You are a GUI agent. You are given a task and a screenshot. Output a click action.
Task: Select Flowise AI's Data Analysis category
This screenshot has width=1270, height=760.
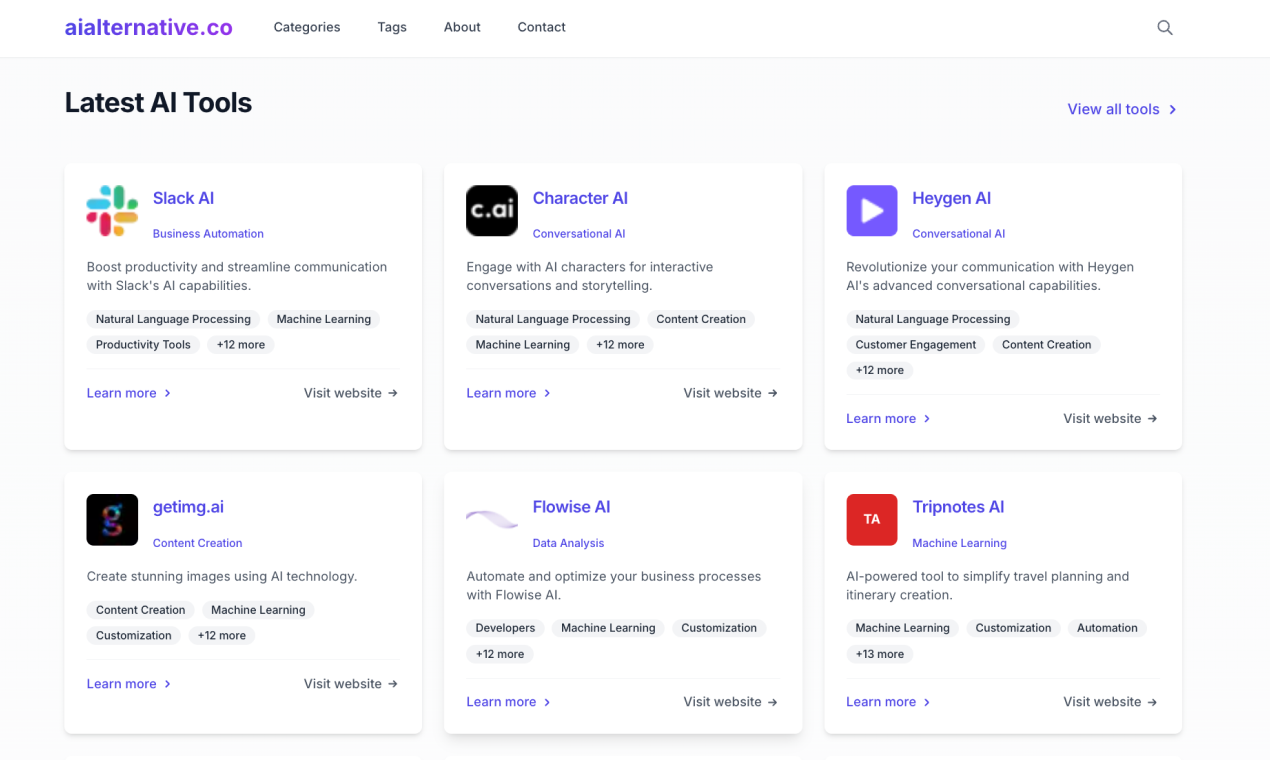coord(568,543)
